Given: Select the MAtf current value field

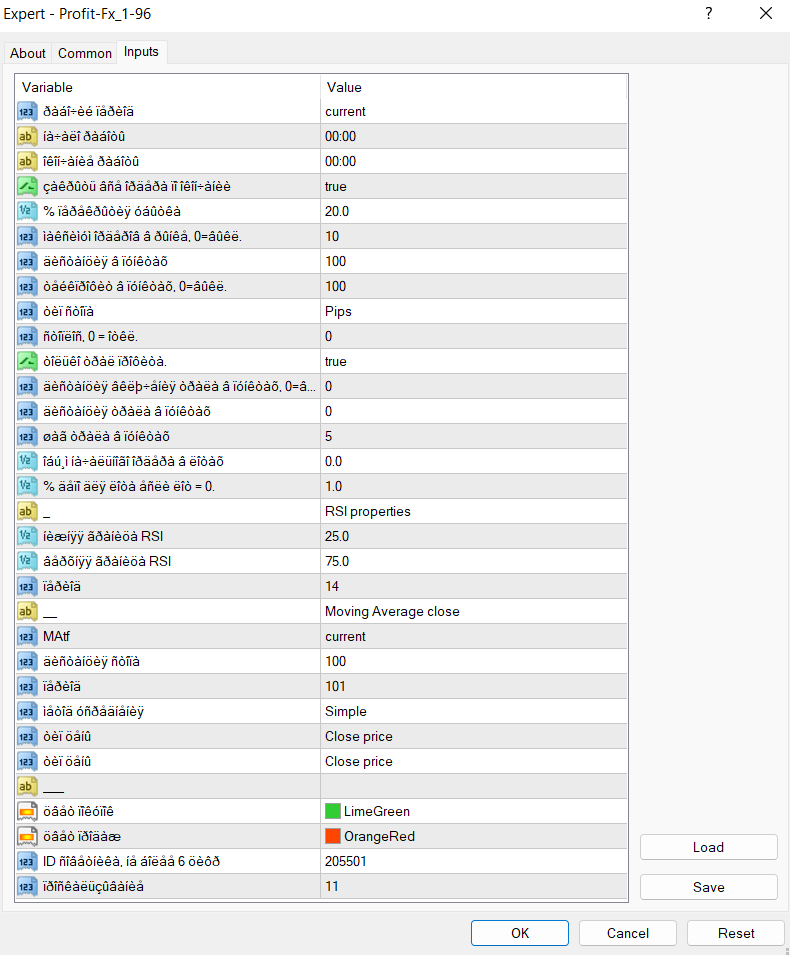Looking at the screenshot, I should (473, 636).
